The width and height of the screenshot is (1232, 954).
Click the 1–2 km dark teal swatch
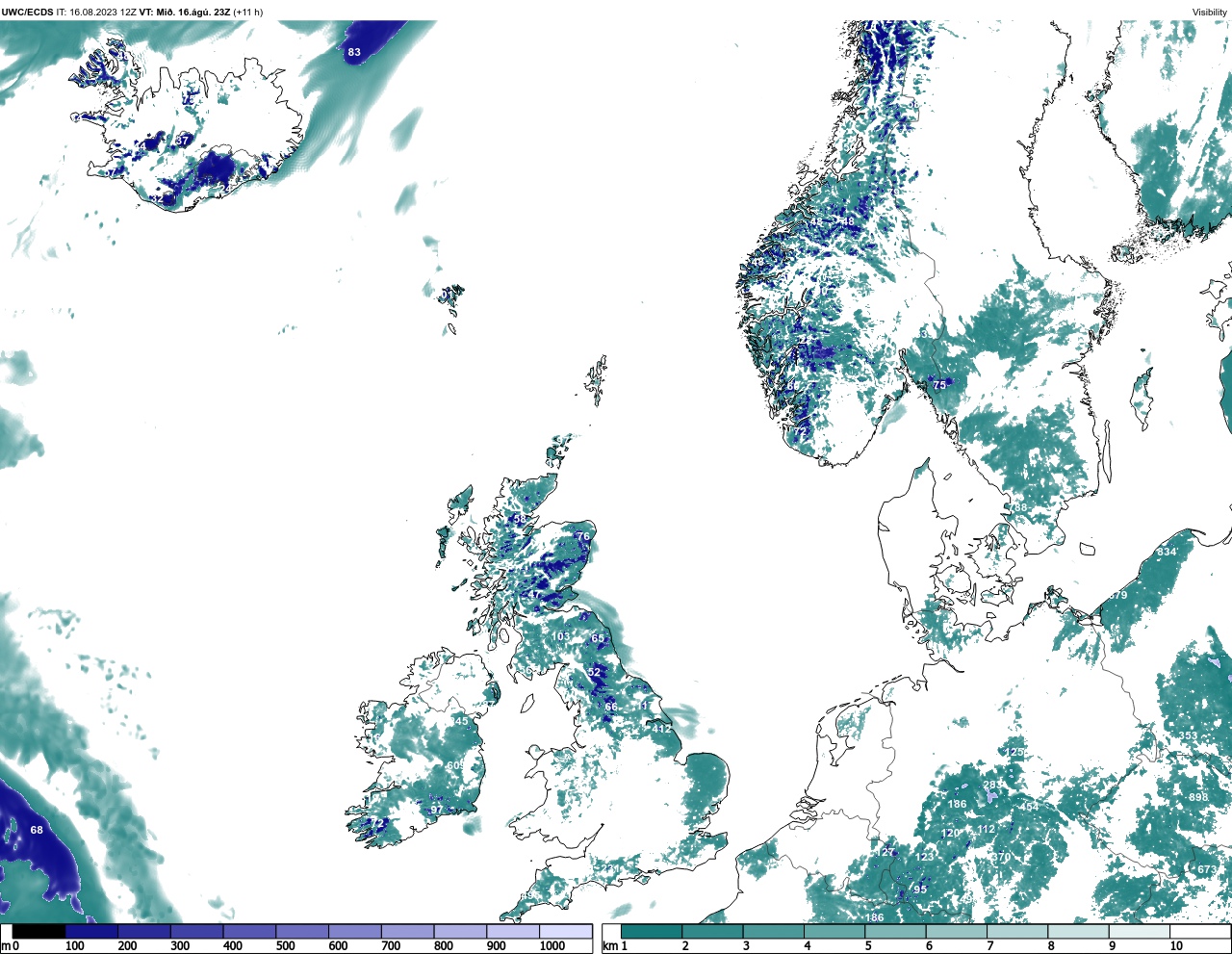[652, 932]
